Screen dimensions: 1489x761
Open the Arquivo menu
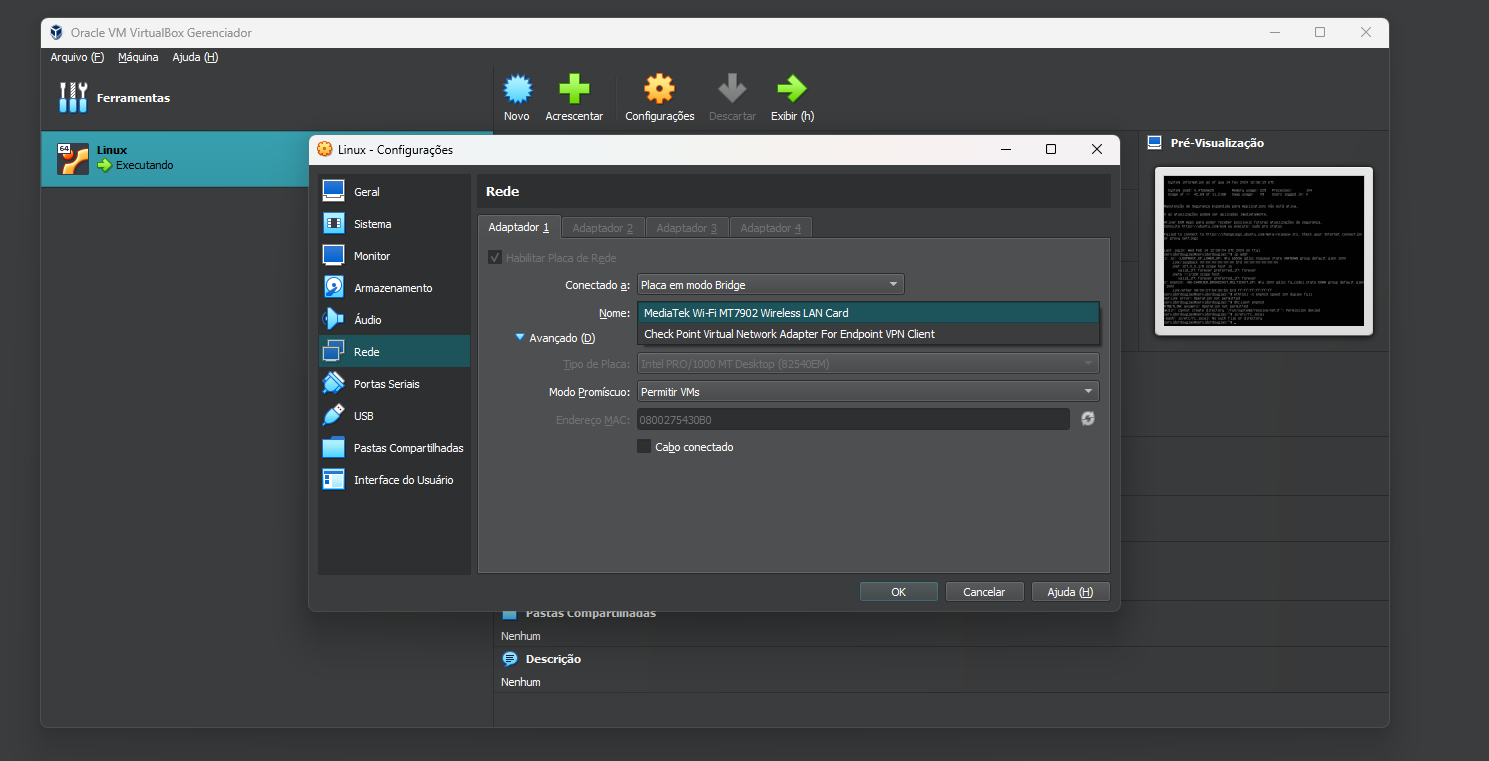tap(77, 57)
